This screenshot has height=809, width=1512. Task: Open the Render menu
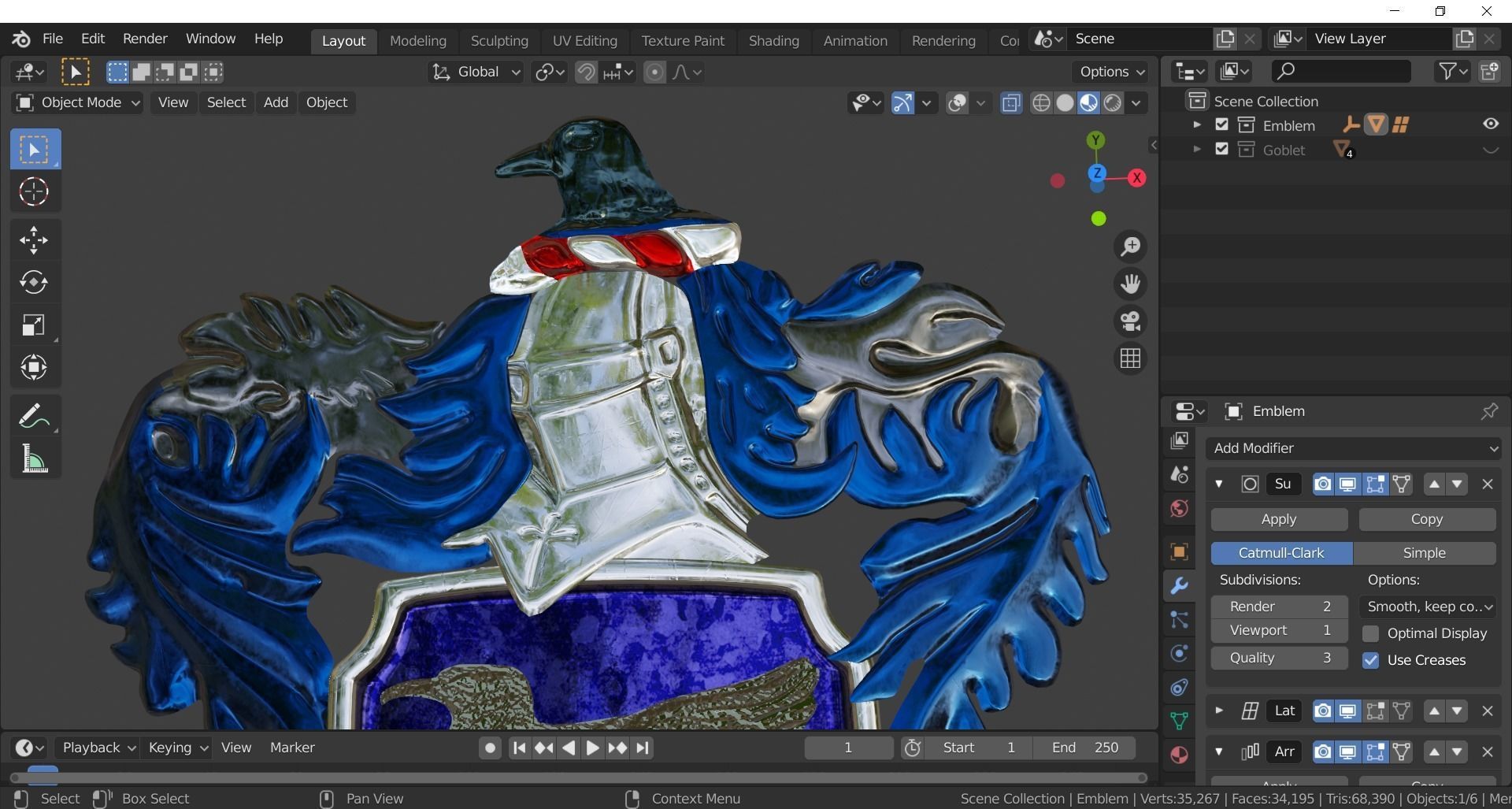[x=145, y=39]
